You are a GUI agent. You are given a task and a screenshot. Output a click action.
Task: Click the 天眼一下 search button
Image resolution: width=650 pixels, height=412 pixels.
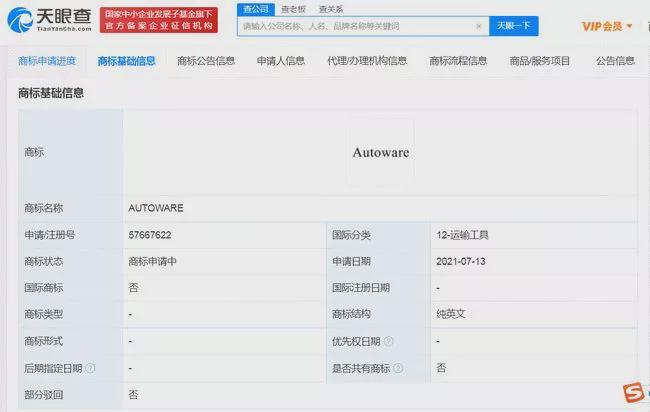tap(514, 26)
